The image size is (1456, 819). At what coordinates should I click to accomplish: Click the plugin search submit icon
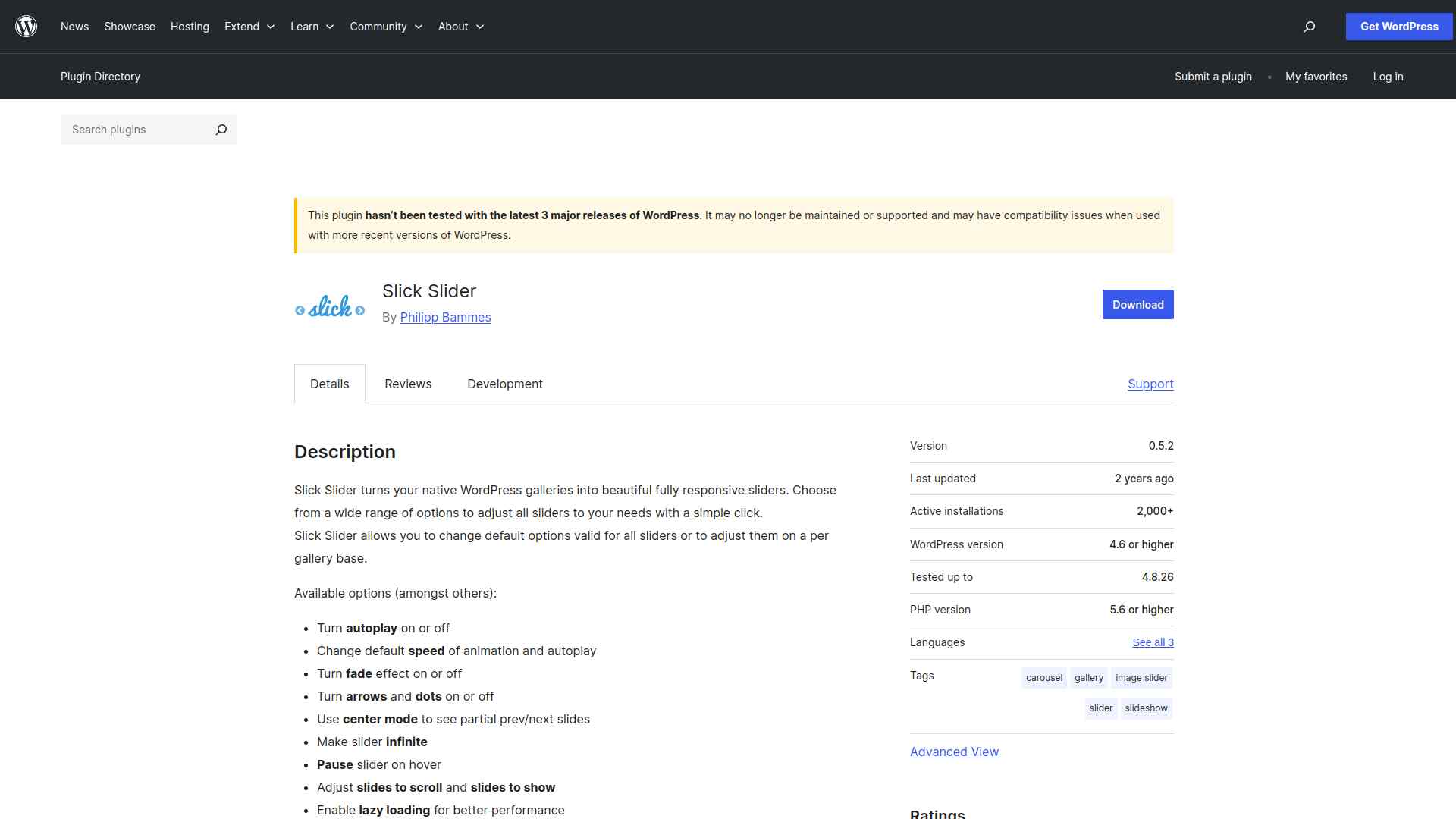(x=221, y=130)
